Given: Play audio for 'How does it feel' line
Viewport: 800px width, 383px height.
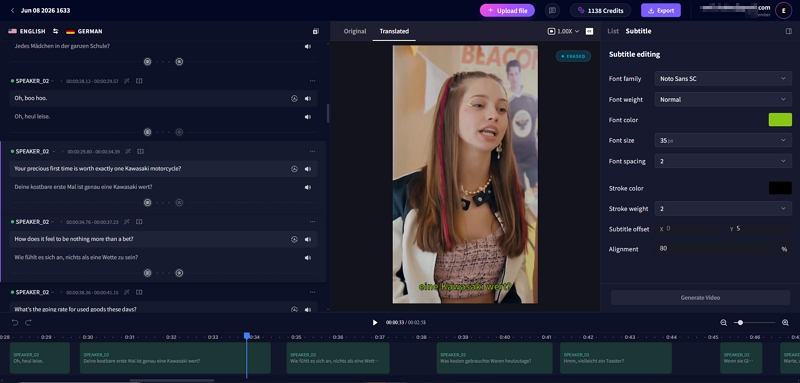Looking at the screenshot, I should 308,239.
